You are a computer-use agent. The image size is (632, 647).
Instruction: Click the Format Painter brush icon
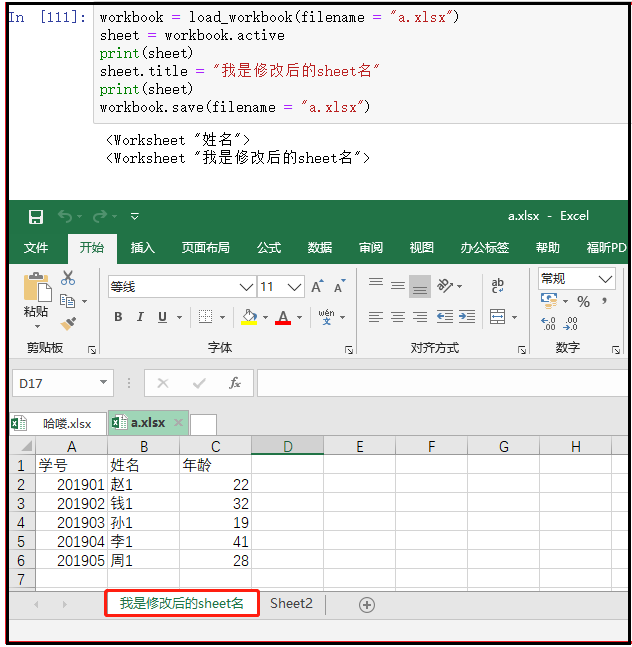pyautogui.click(x=68, y=324)
